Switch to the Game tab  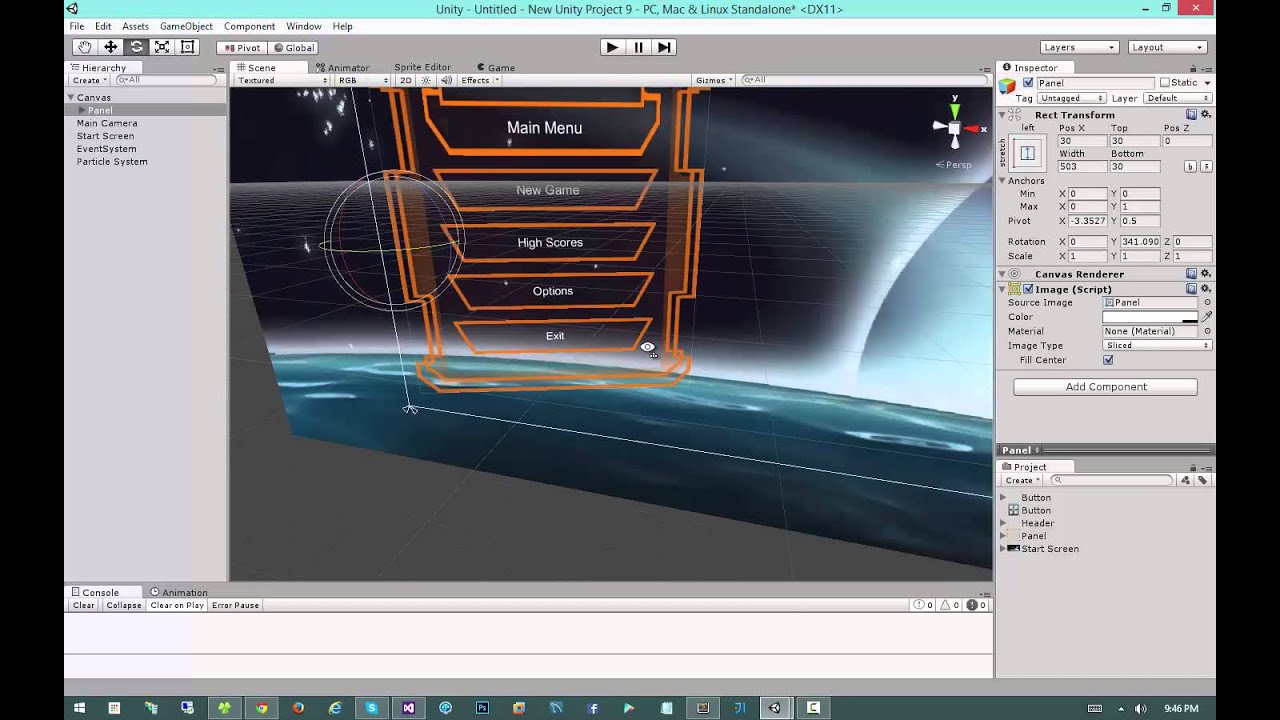point(496,68)
